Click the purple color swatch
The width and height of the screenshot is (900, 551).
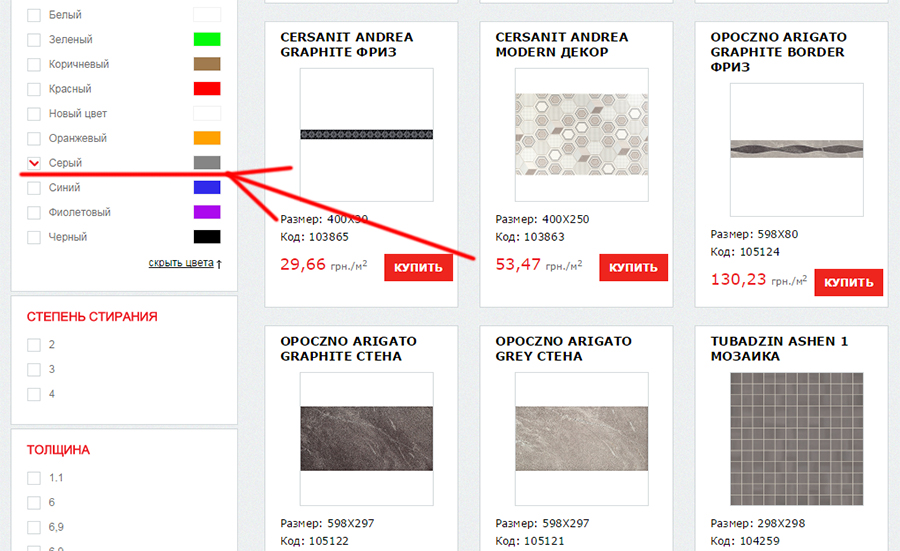click(x=207, y=212)
